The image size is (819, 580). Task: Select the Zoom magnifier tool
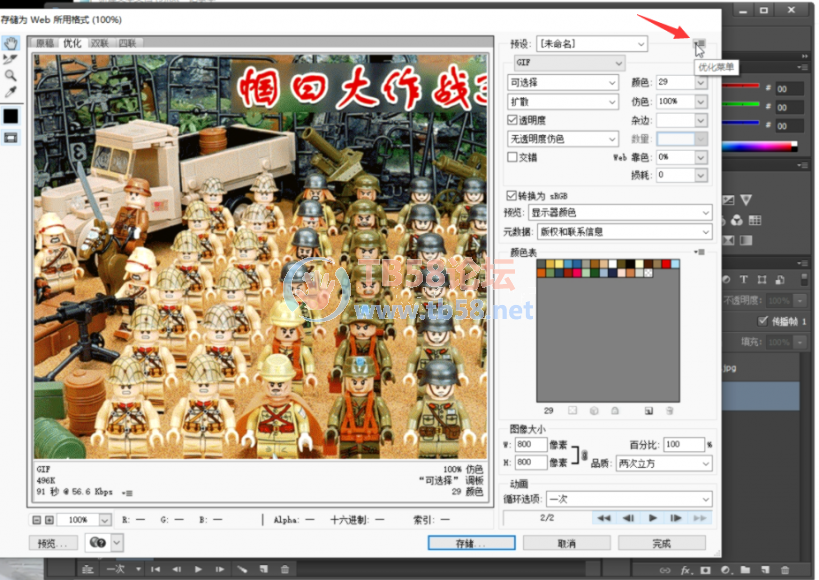10,75
